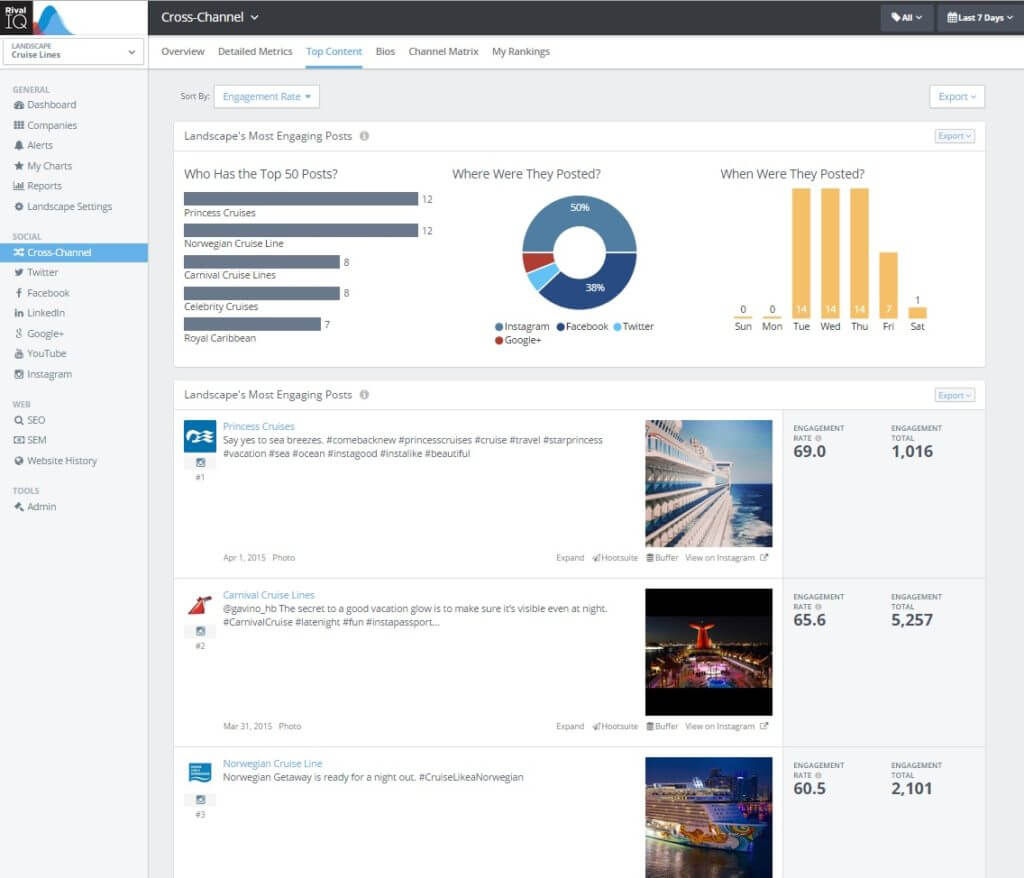View the Carnival post on Instagram
Image resolution: width=1024 pixels, height=878 pixels.
[727, 726]
